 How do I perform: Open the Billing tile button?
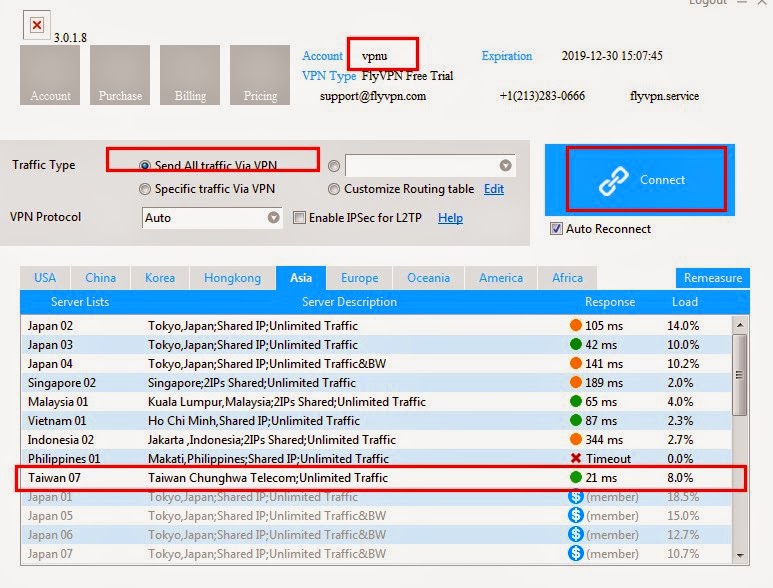point(190,75)
